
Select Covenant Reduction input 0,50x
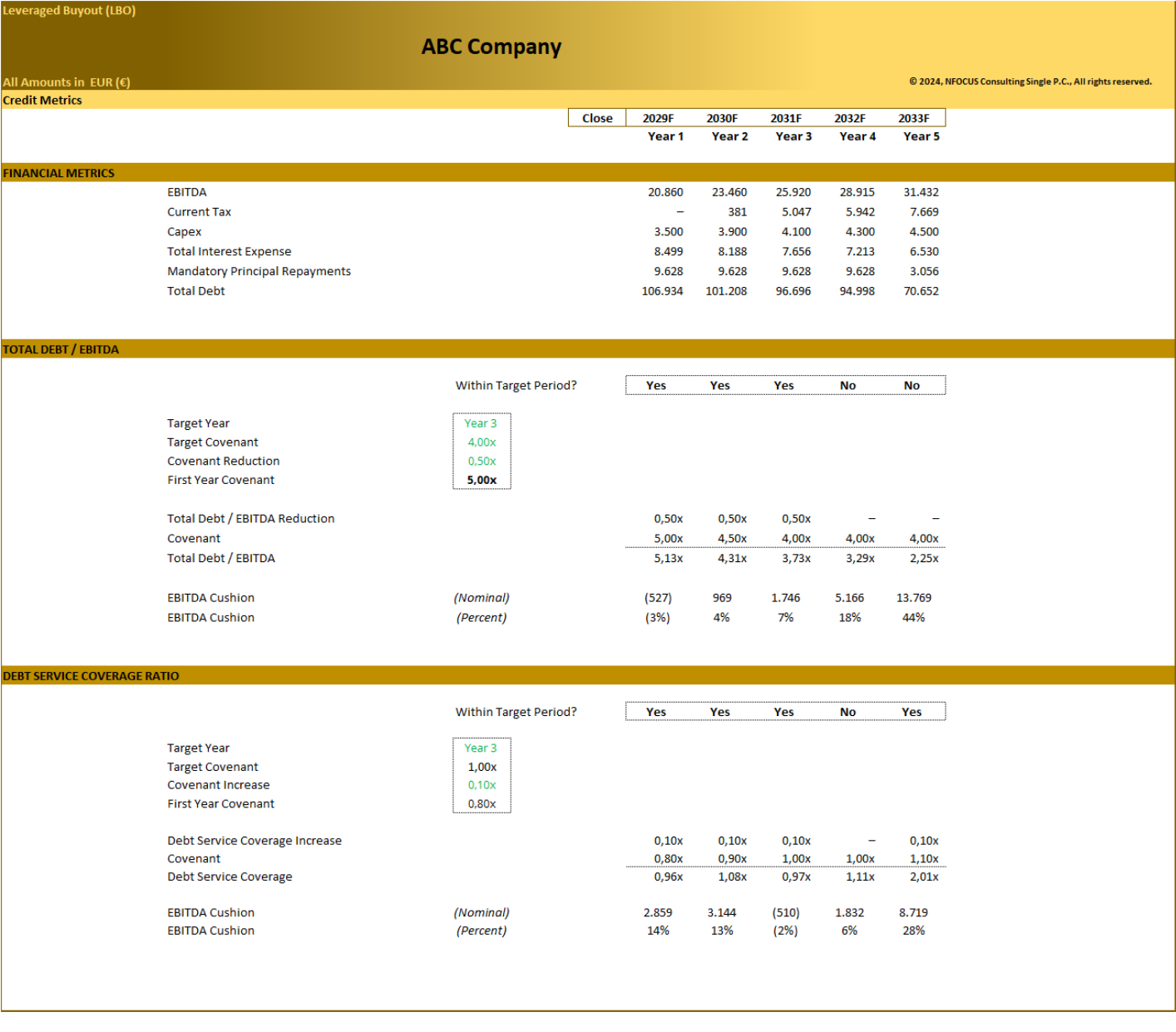482,461
